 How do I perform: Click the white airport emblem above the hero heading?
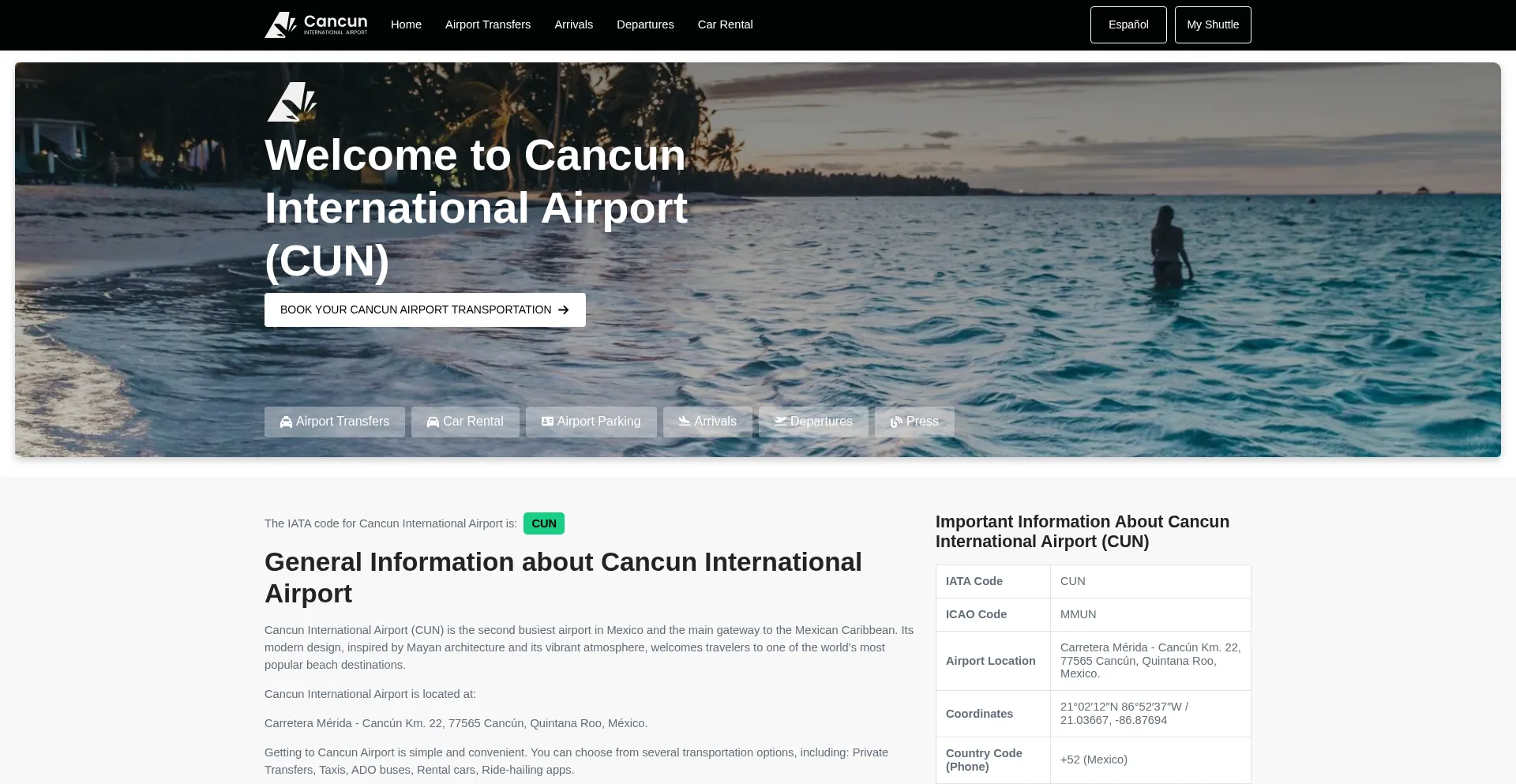(x=291, y=102)
